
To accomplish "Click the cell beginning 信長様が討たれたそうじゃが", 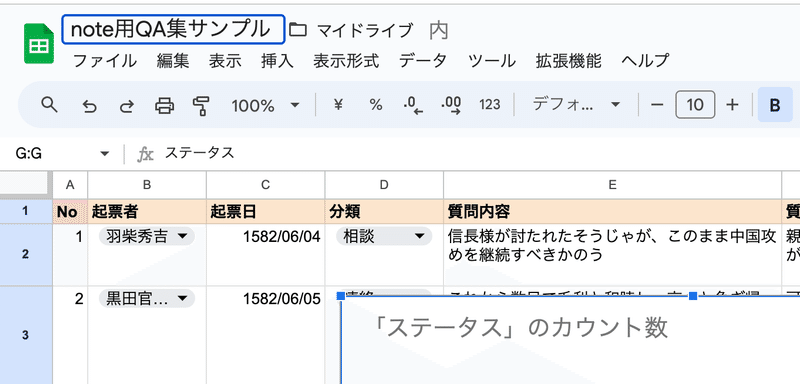I will pos(612,254).
